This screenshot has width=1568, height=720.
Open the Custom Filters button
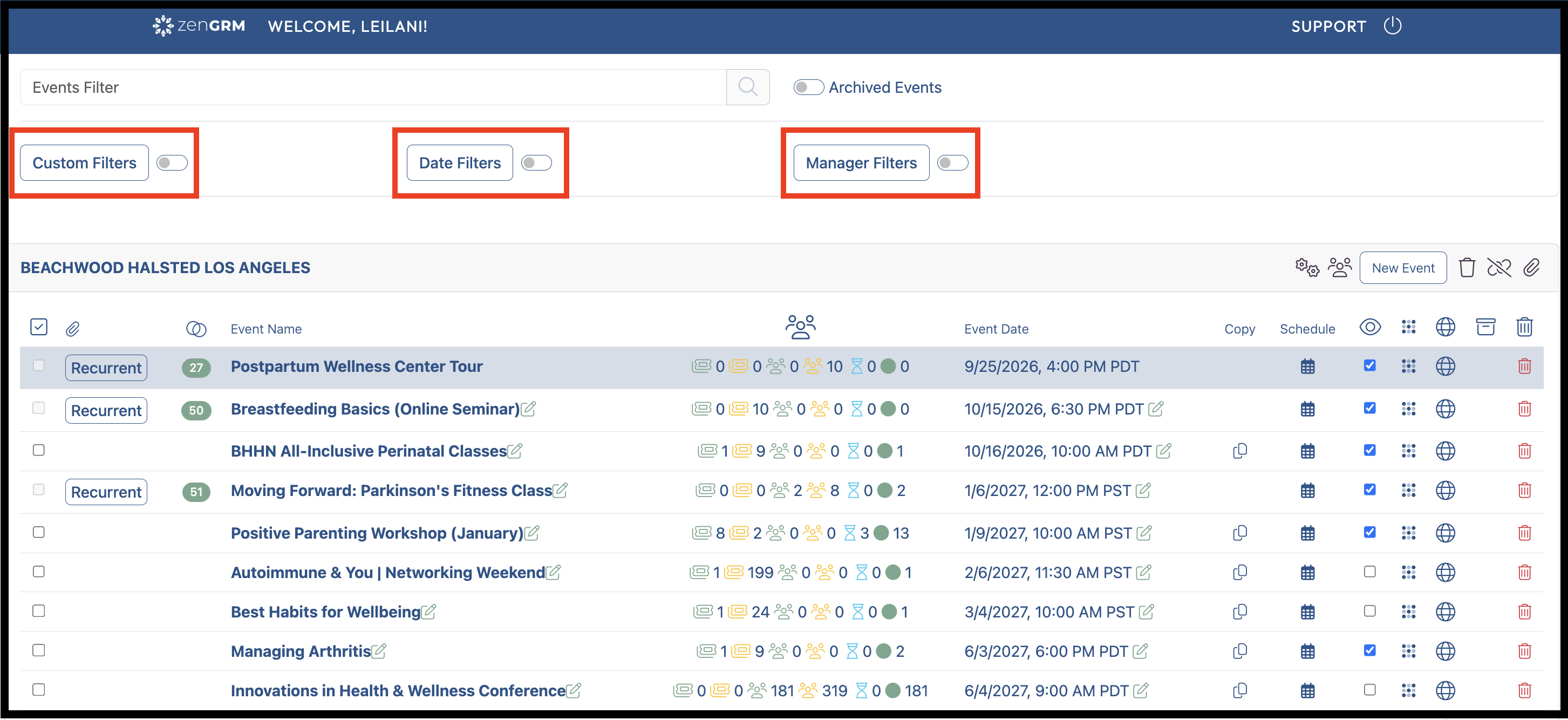pyautogui.click(x=85, y=162)
